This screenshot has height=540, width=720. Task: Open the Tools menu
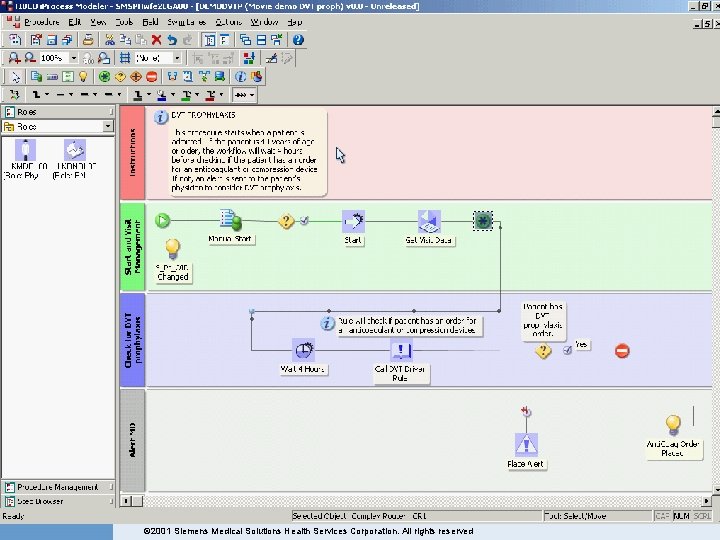point(124,22)
